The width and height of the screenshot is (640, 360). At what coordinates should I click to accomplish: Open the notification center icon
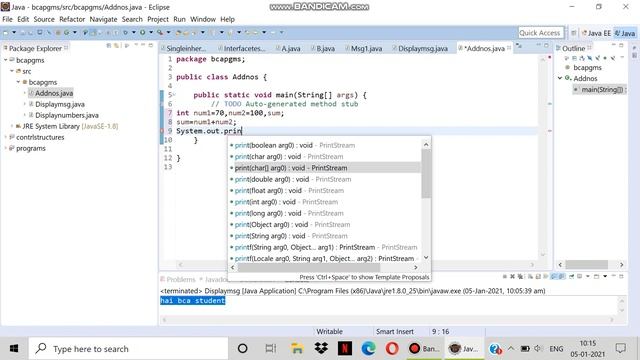coord(620,349)
